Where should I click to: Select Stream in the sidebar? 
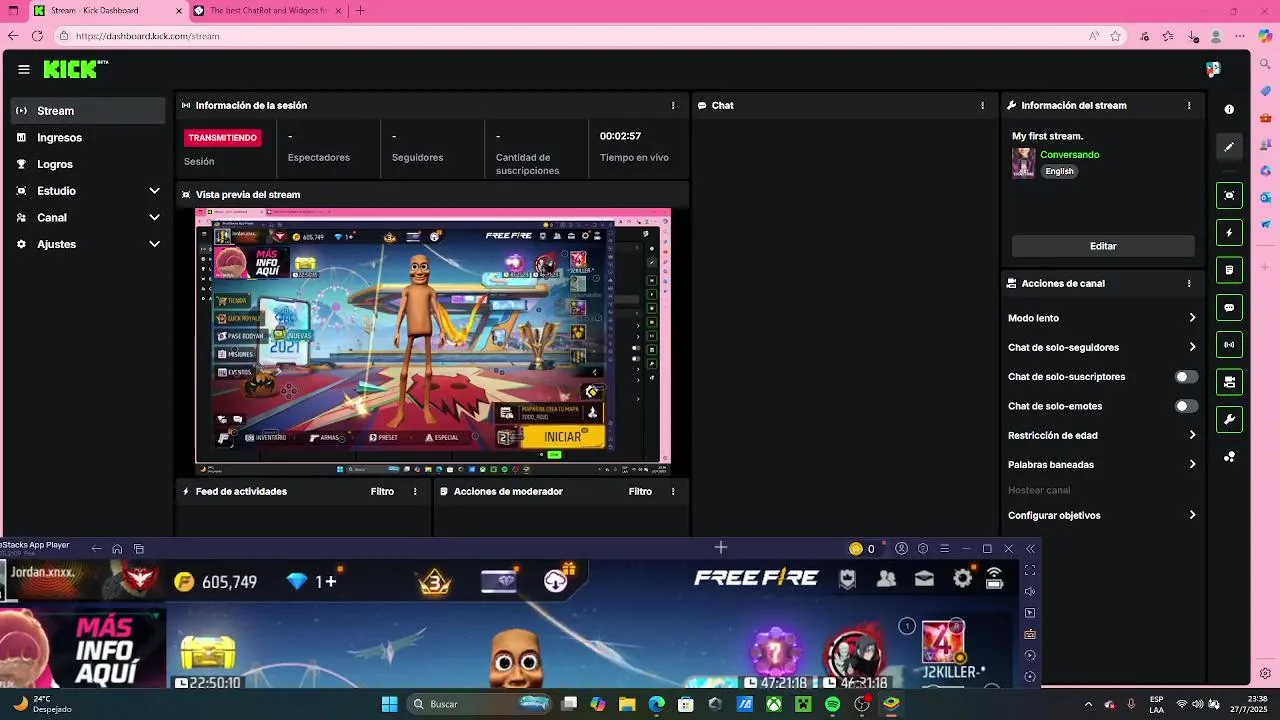[x=88, y=111]
